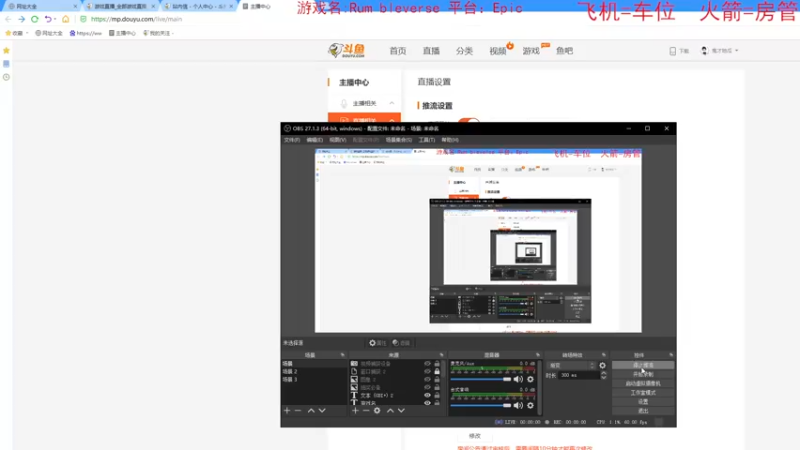Mute the desktop audio speaker icon

pyautogui.click(x=518, y=406)
